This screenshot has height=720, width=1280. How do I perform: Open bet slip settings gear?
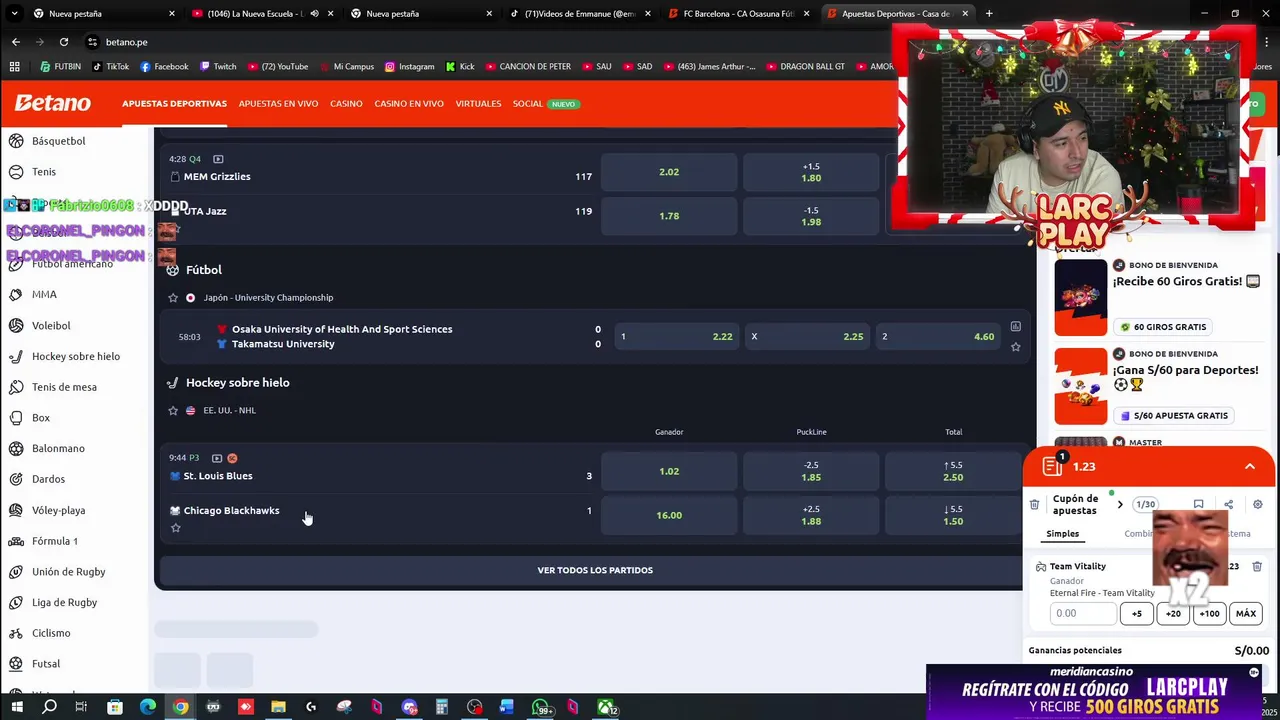[1258, 505]
